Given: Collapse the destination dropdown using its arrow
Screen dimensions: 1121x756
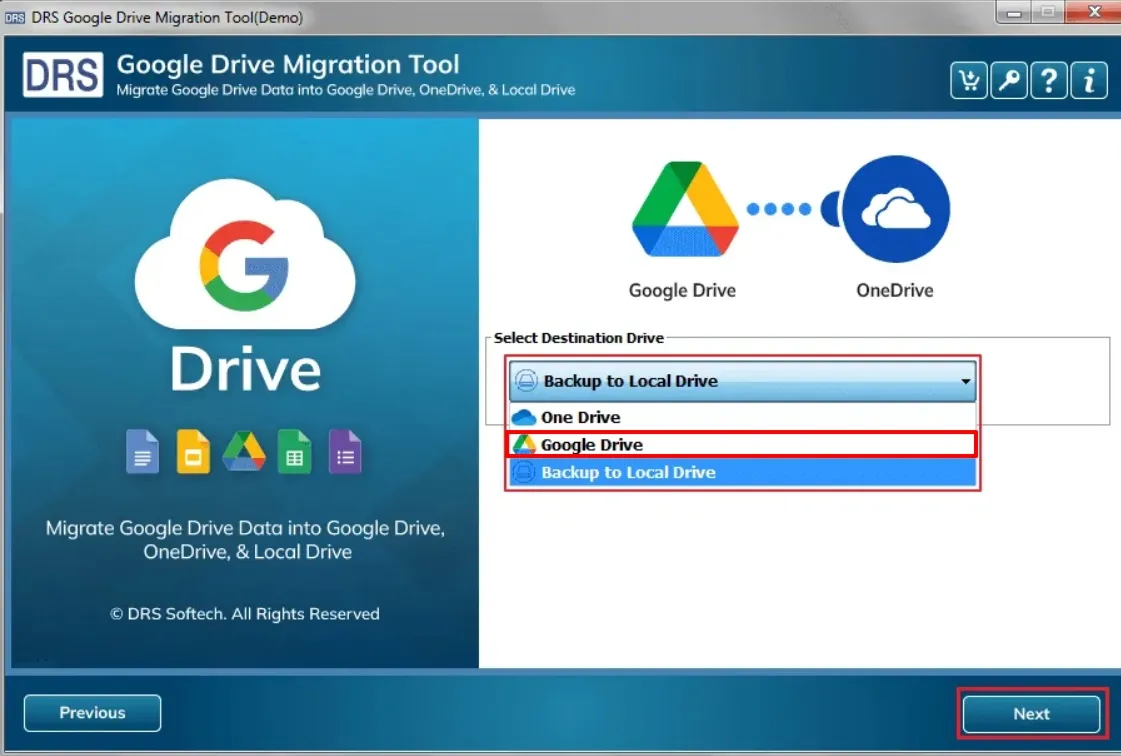Looking at the screenshot, I should pos(965,381).
